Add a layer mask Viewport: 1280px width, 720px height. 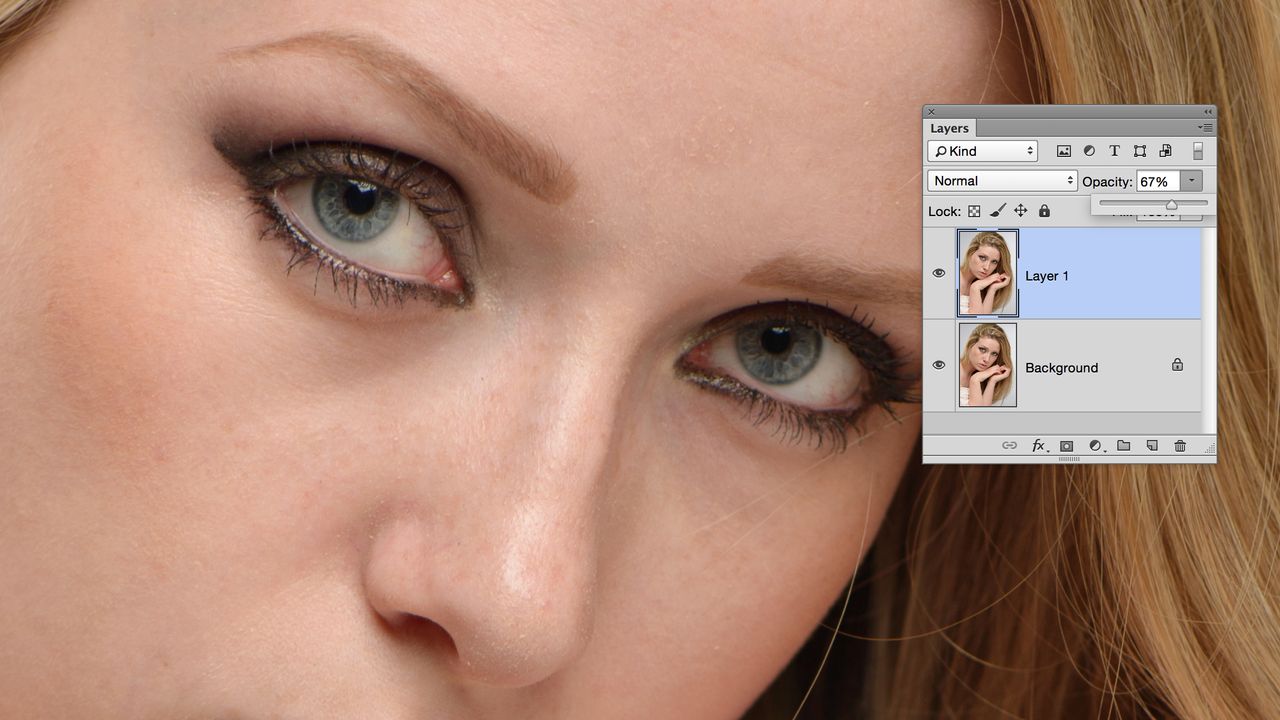(1067, 446)
